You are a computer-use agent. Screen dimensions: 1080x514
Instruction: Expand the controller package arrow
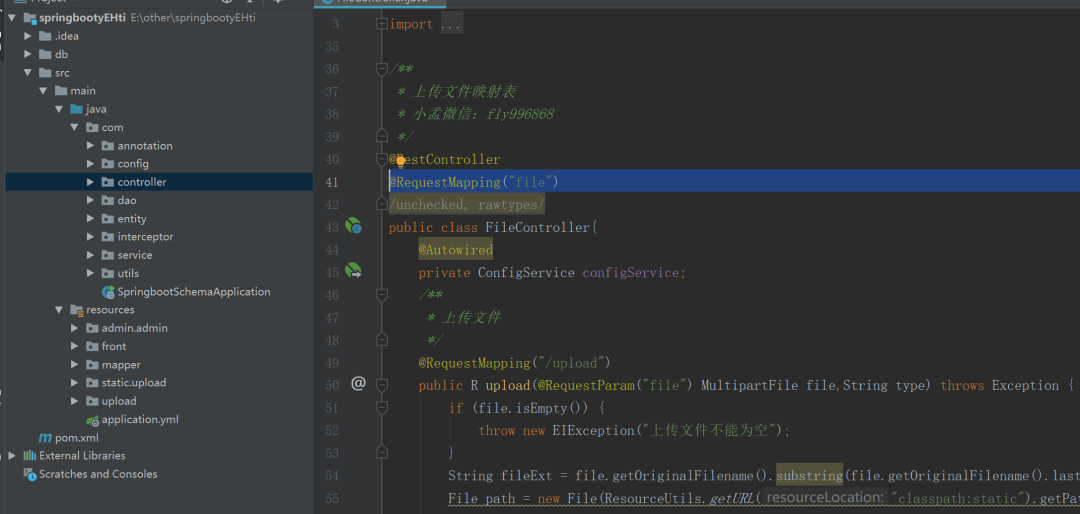tap(90, 182)
